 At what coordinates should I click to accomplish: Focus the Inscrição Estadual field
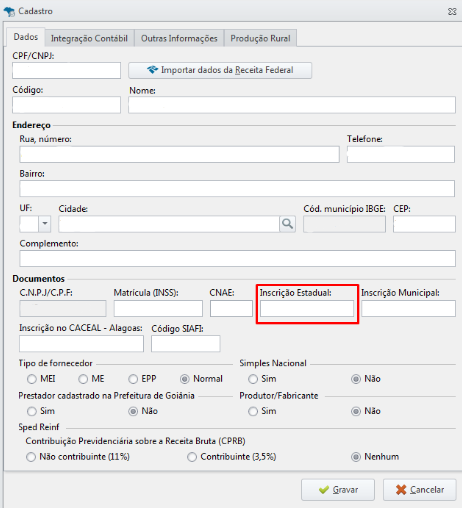pos(307,308)
